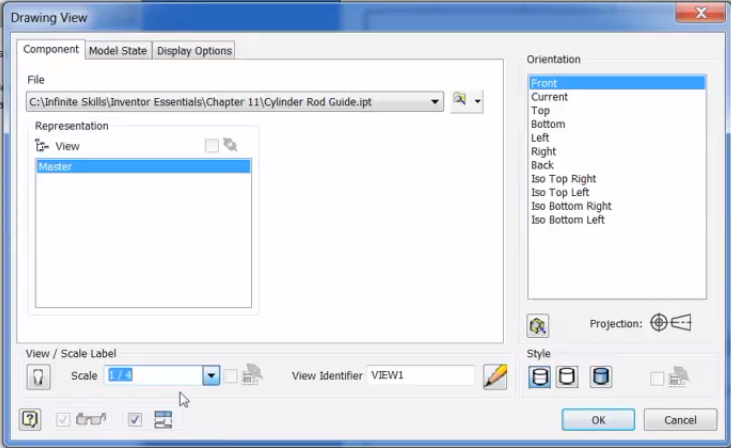The image size is (731, 448).
Task: Open the dropdown arrow beside browse icon
Action: click(x=478, y=101)
